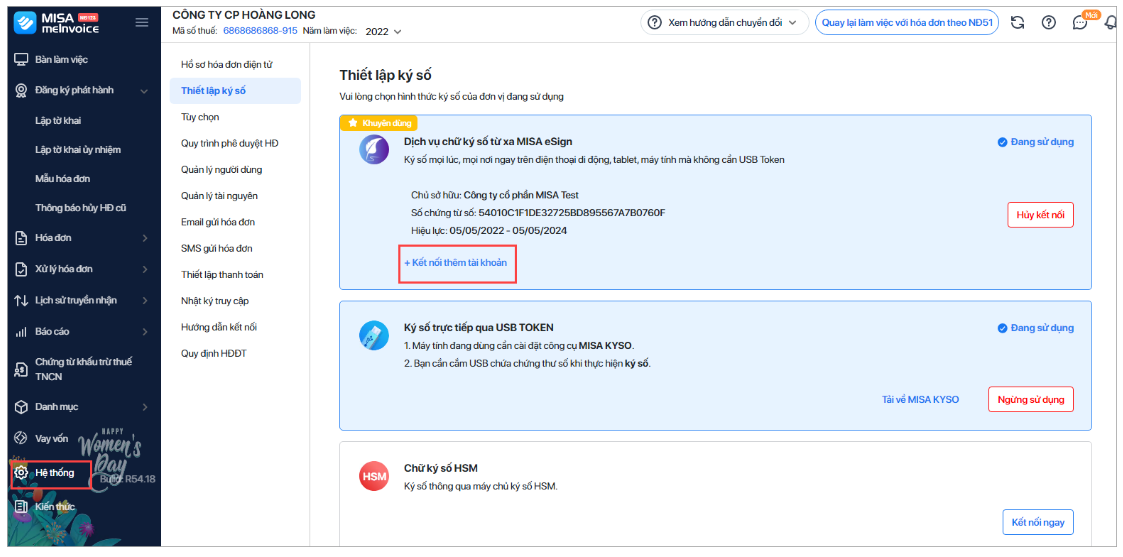Image resolution: width=1123 pixels, height=557 pixels.
Task: Open help via question mark icon
Action: tap(1049, 22)
